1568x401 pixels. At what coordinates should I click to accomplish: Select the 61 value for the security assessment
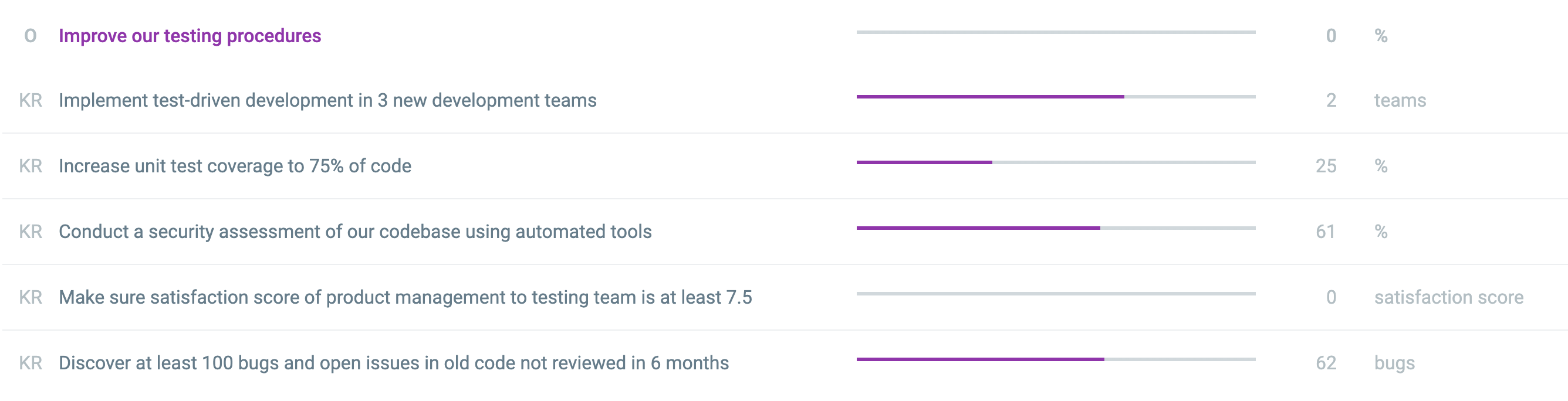[x=1326, y=232]
